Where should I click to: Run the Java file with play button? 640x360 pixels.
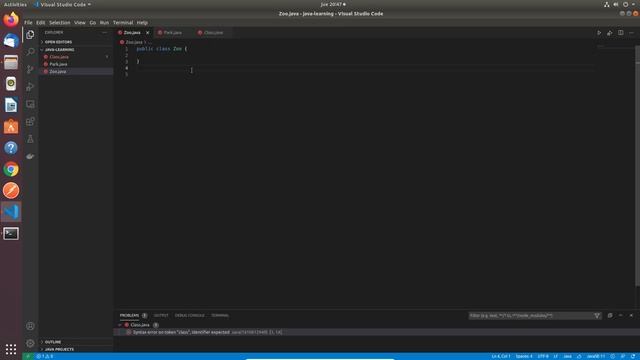pyautogui.click(x=599, y=33)
